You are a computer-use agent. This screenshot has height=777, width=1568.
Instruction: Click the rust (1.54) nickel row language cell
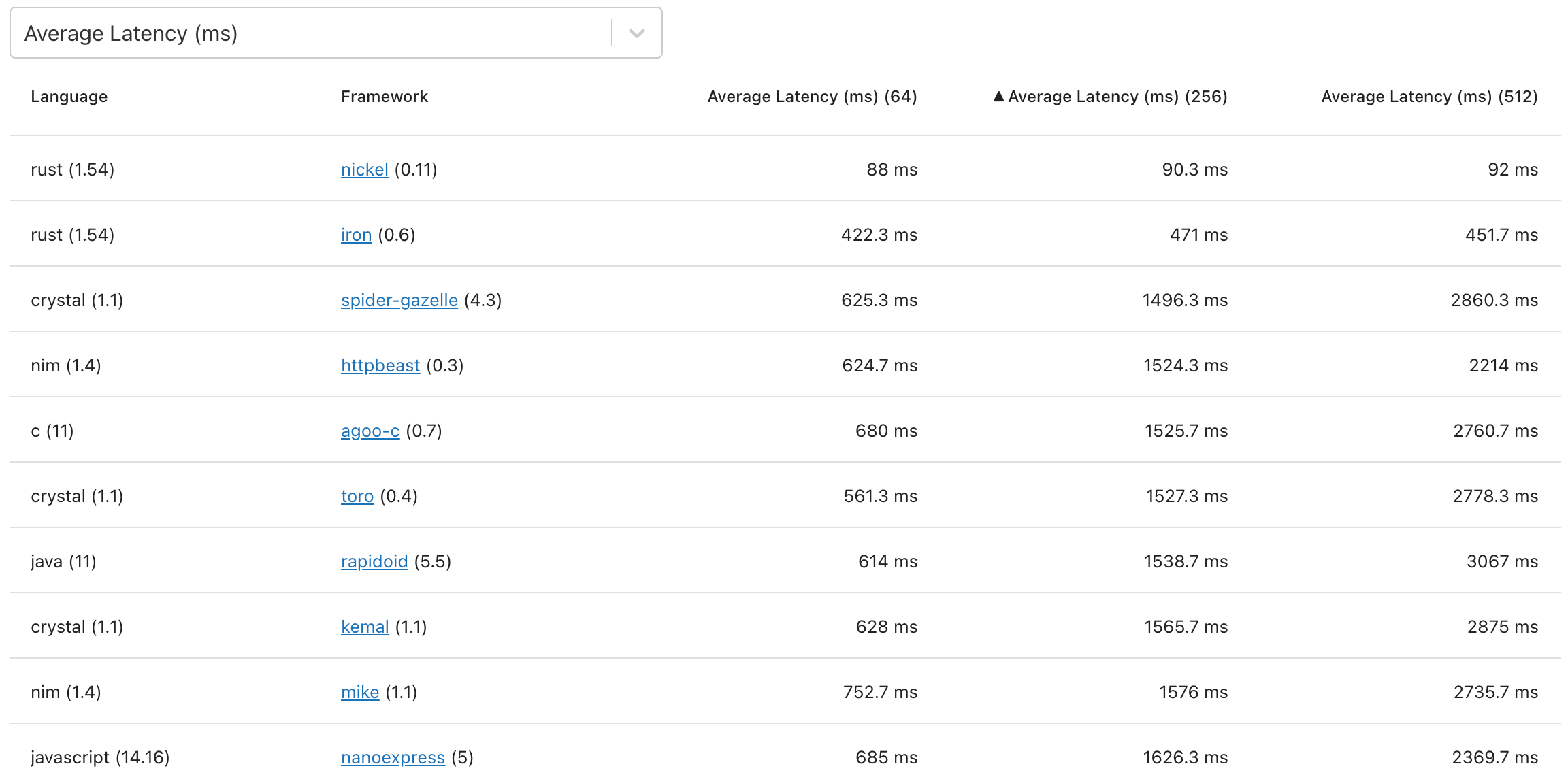(x=72, y=169)
